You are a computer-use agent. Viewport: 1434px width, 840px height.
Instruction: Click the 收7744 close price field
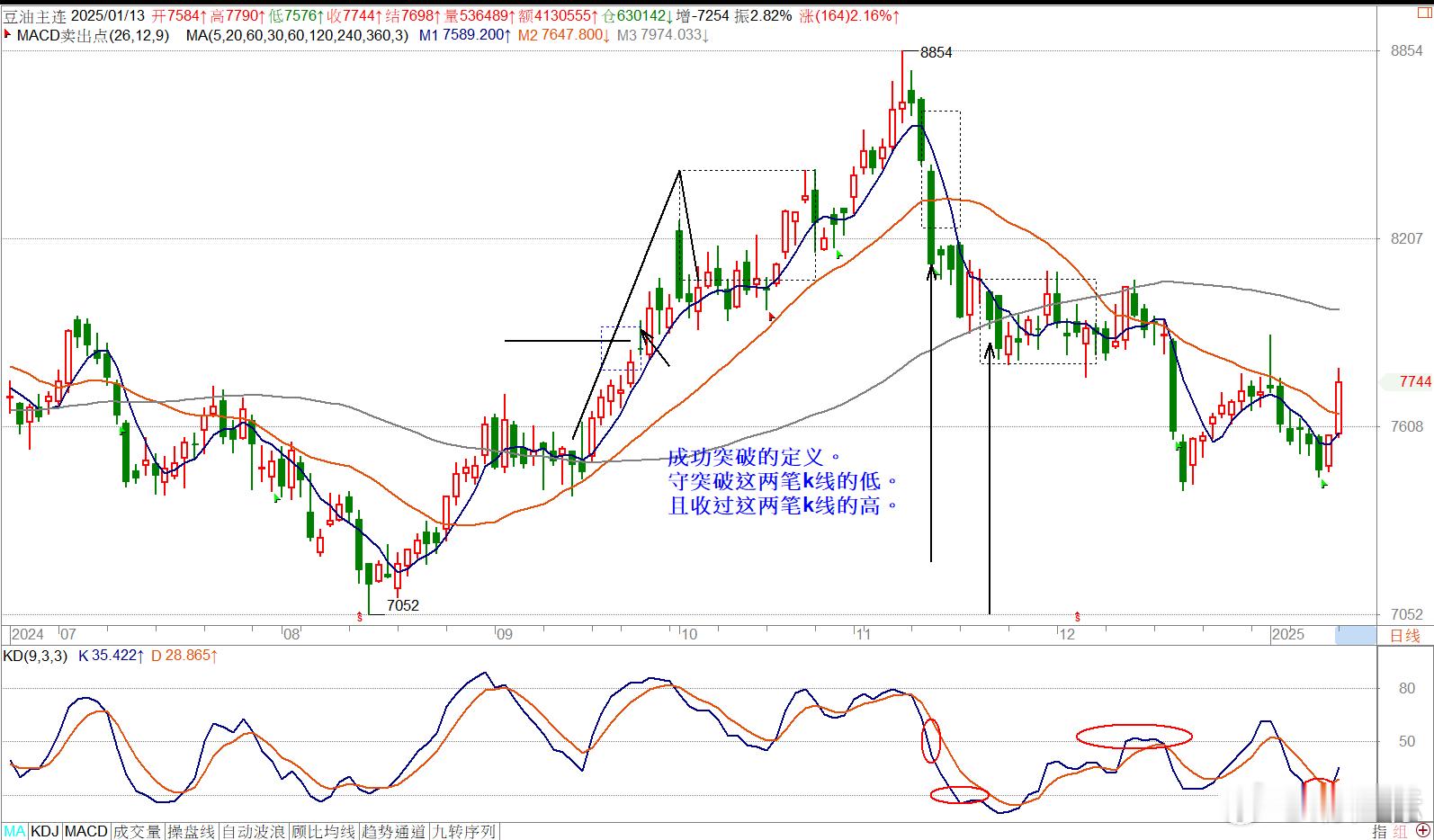[x=354, y=15]
